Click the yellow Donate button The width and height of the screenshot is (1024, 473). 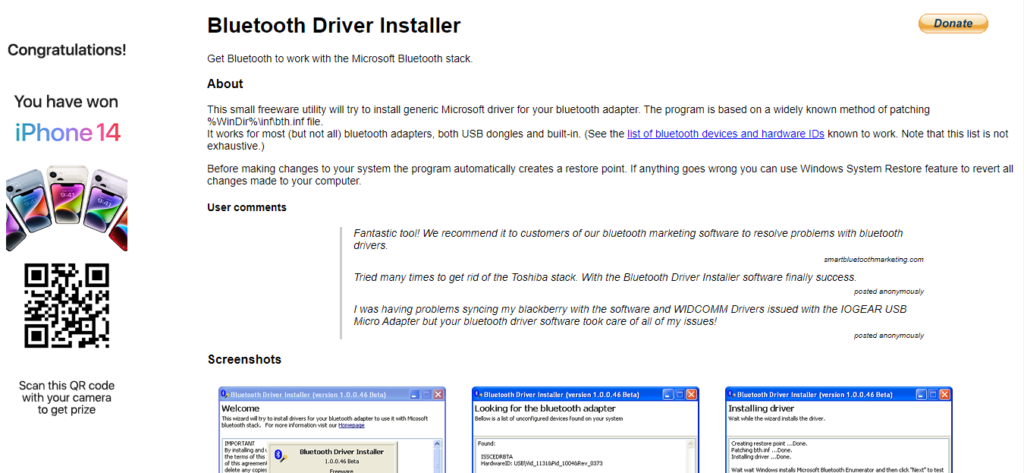click(x=953, y=24)
